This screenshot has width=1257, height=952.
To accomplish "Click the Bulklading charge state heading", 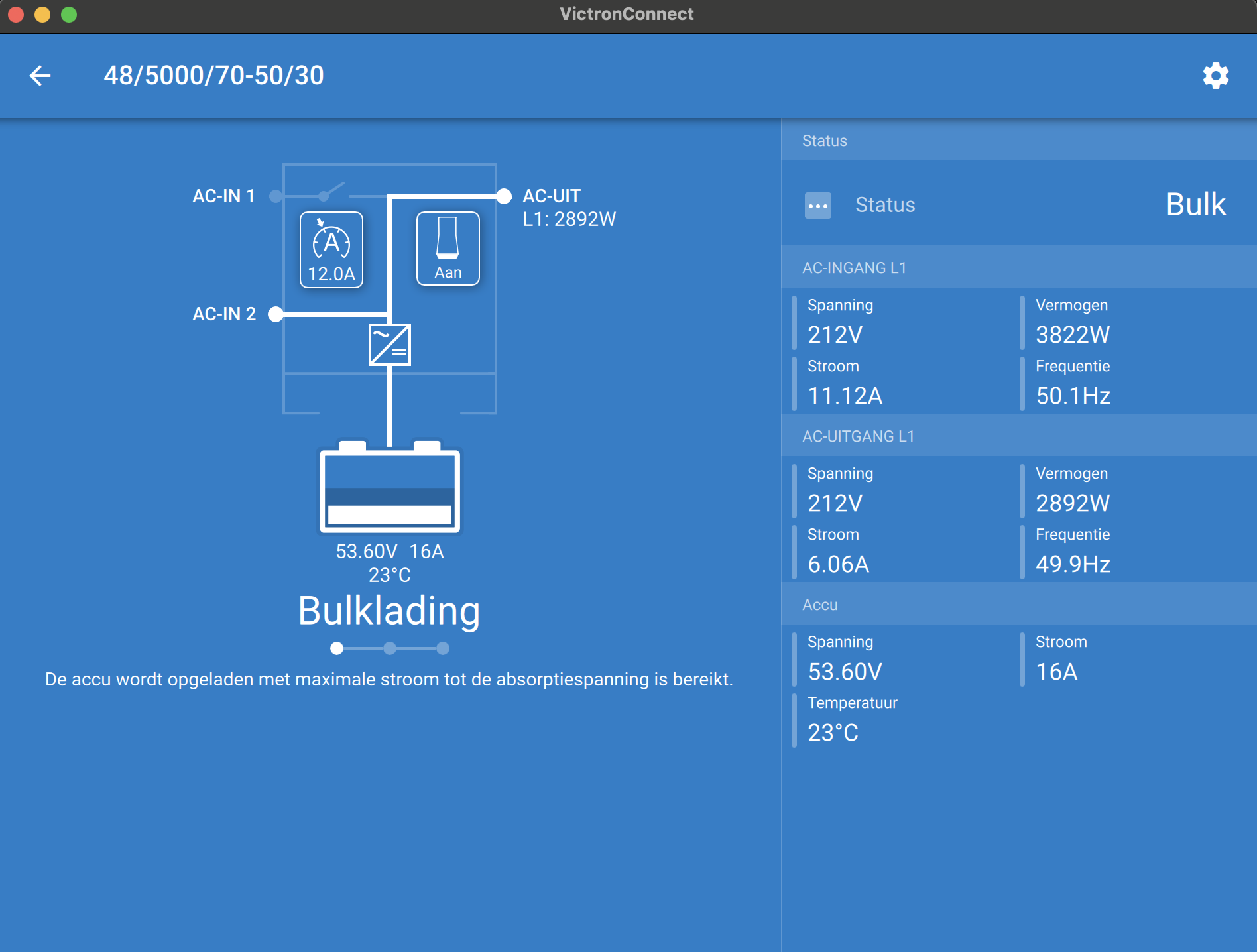I will pyautogui.click(x=389, y=611).
